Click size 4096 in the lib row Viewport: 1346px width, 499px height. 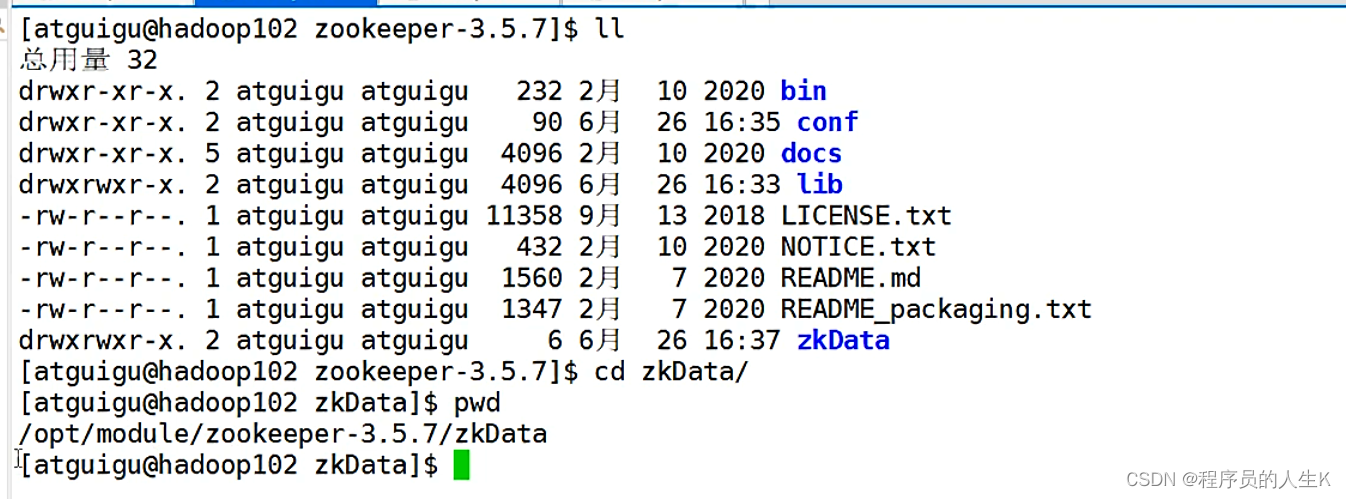[532, 184]
